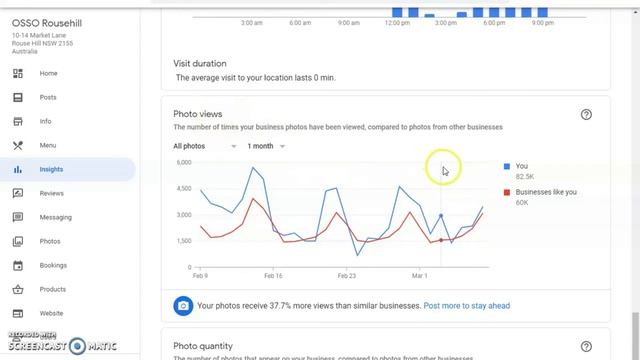Click the Photo views heading
Image resolution: width=640 pixels, height=360 pixels.
click(x=198, y=114)
